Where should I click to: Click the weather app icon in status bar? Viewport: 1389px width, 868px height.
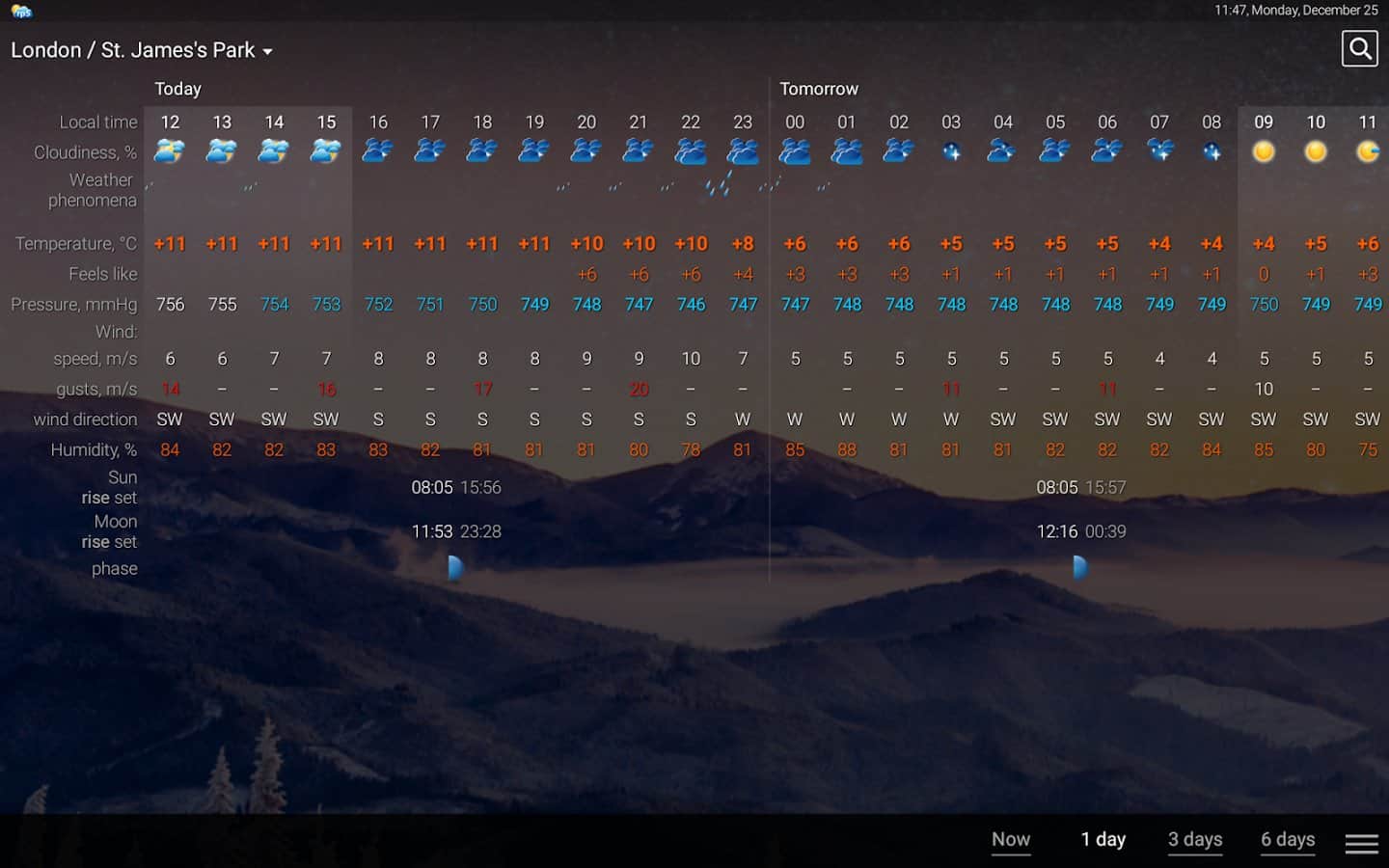21,12
